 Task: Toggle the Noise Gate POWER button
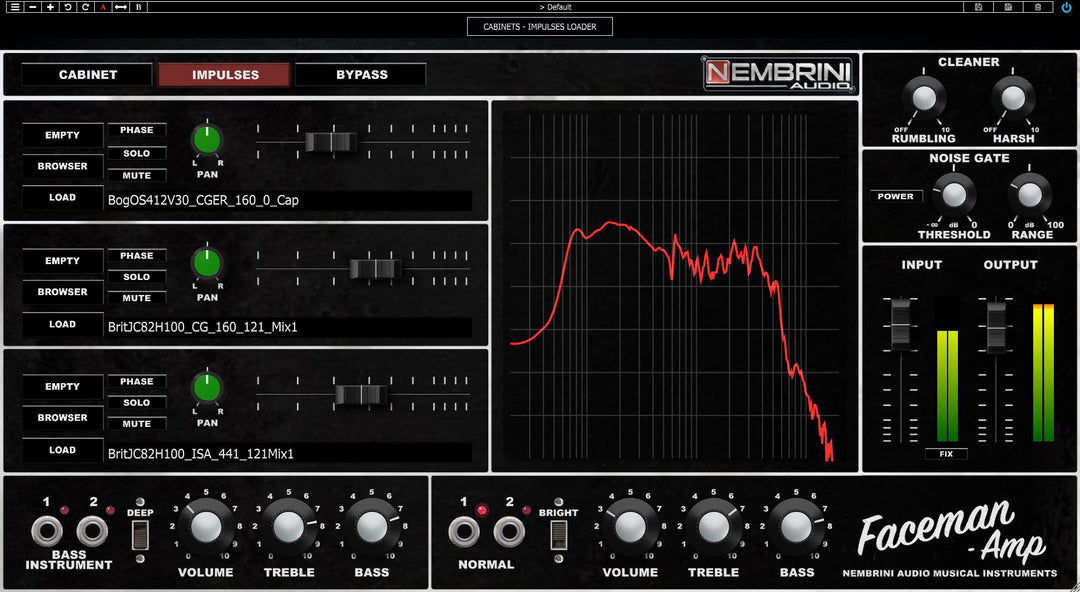[895, 196]
